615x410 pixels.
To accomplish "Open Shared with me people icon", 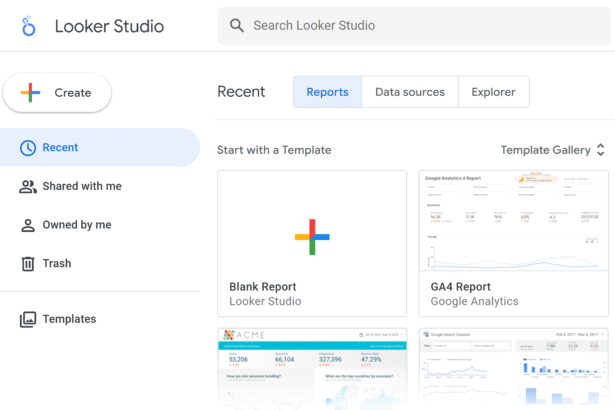I will click(x=28, y=186).
